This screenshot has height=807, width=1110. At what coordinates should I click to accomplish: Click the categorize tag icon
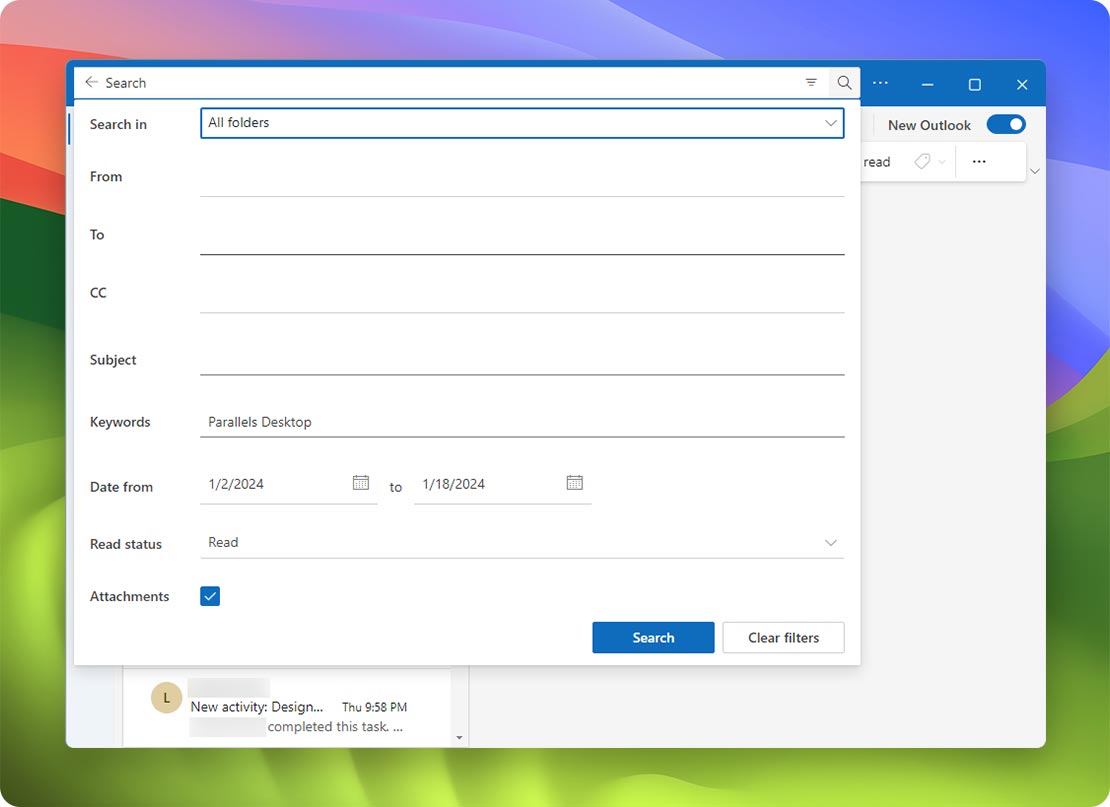click(x=922, y=161)
